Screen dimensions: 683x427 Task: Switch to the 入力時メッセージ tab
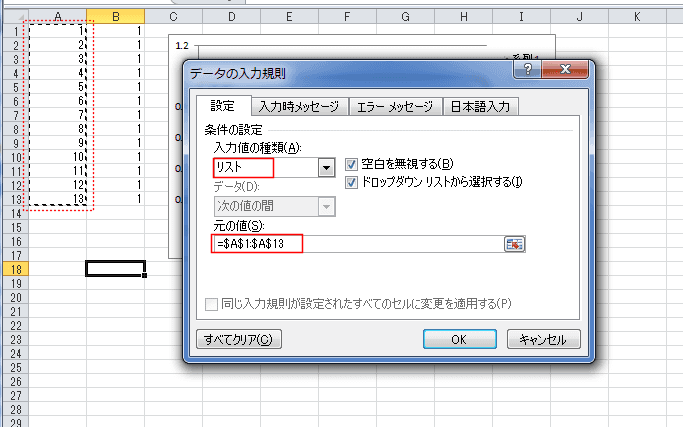tap(299, 107)
